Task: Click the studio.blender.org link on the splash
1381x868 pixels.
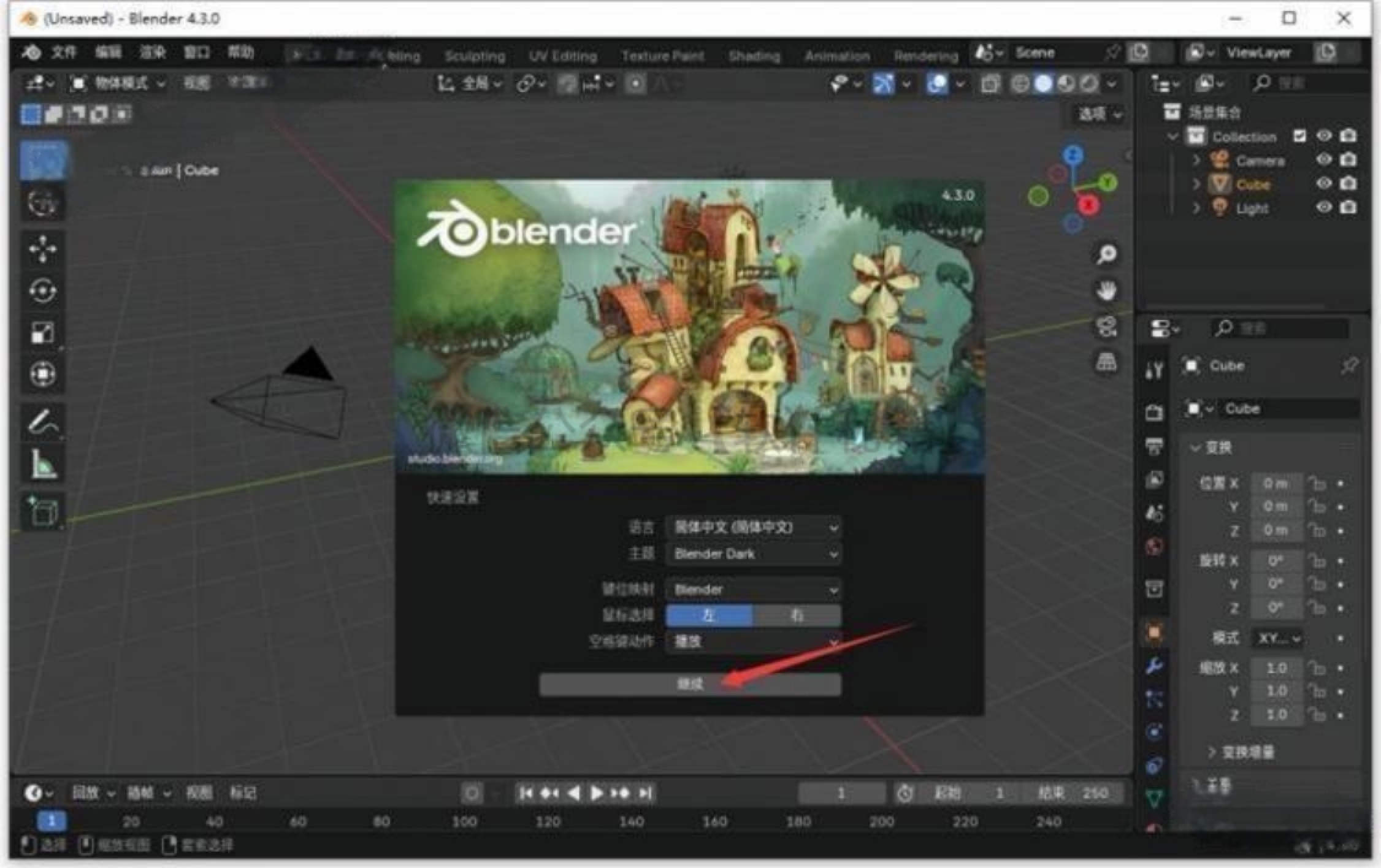Action: click(454, 461)
